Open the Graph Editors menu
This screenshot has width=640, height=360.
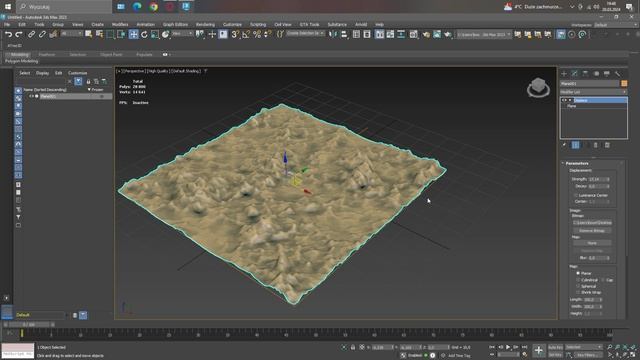click(x=175, y=24)
